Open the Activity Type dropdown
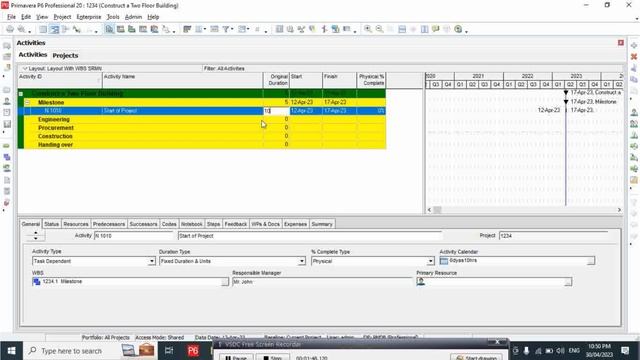Screen dimensions: 640x360 pyautogui.click(x=151, y=261)
